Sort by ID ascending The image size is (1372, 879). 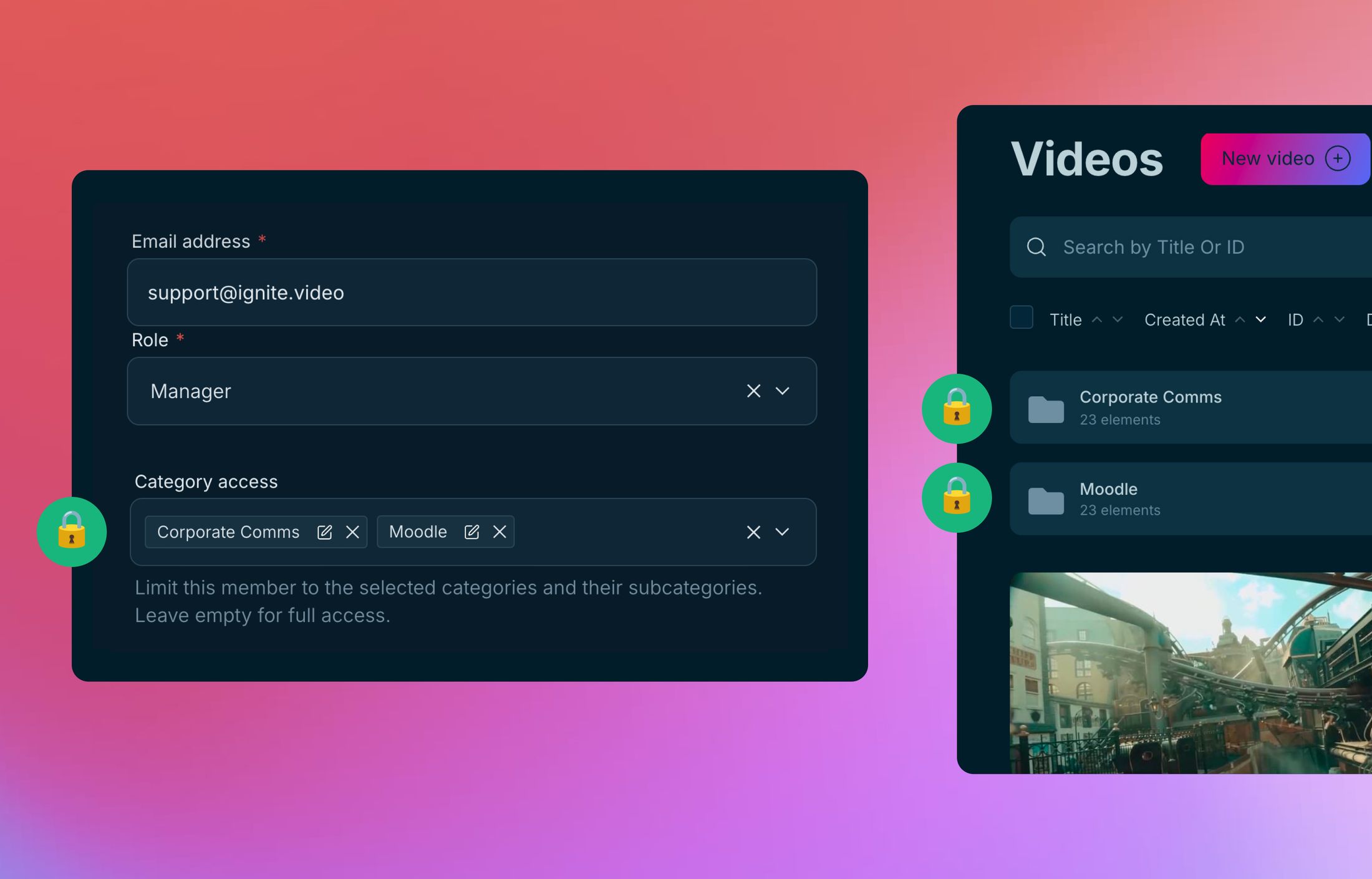point(1318,320)
